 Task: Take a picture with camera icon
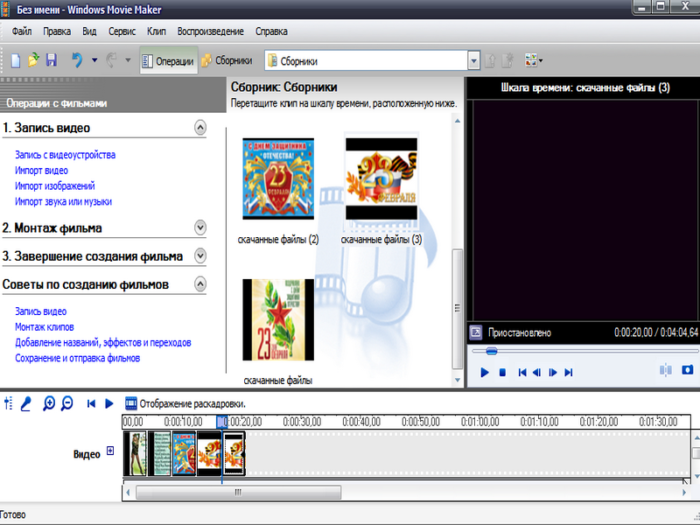point(688,370)
